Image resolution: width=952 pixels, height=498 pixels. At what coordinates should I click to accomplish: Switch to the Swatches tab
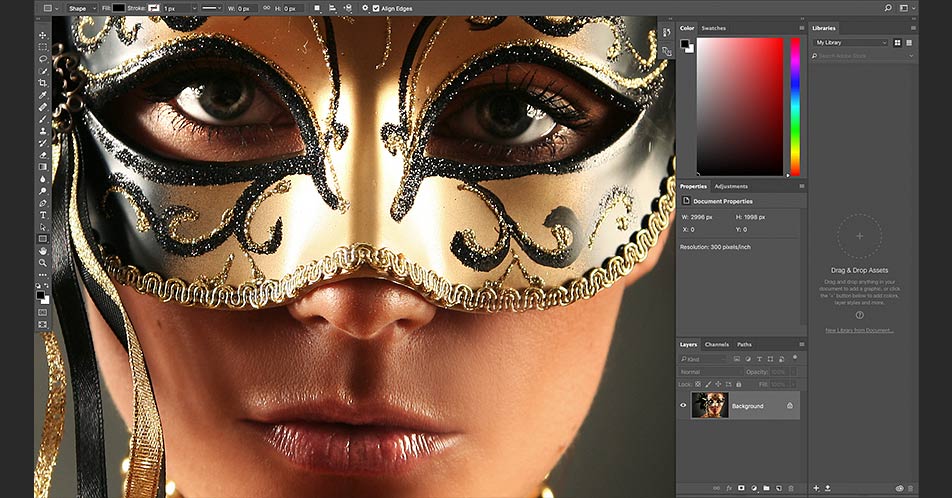click(713, 28)
